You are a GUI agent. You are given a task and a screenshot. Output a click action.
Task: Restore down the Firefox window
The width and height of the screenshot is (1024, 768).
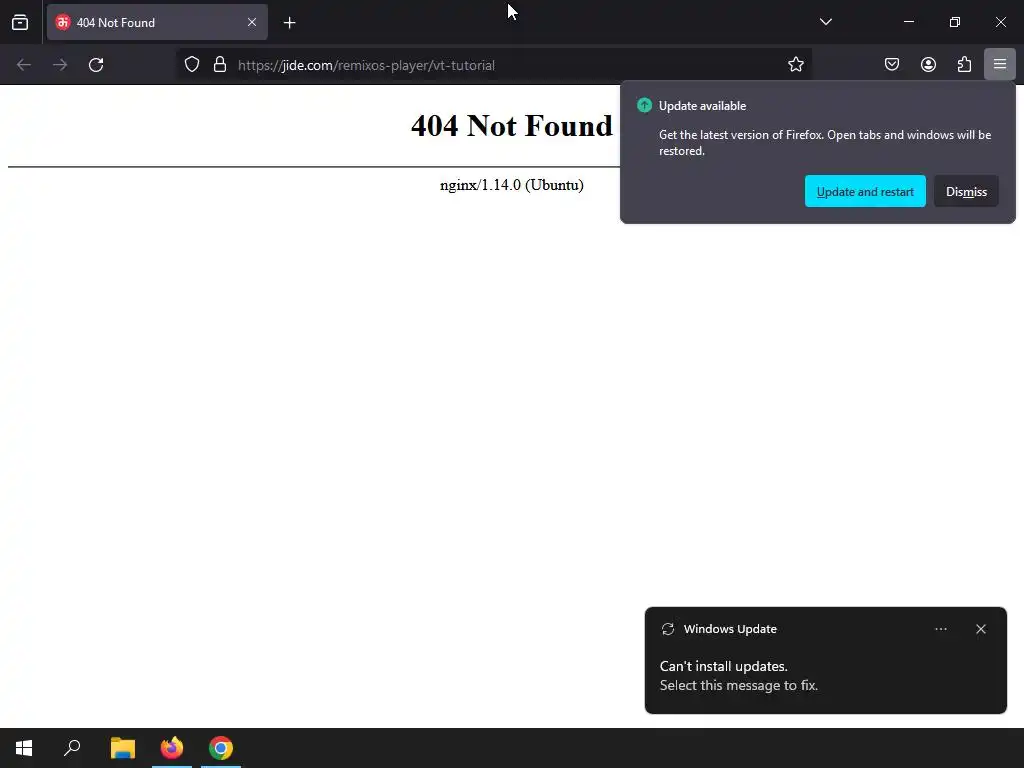(x=954, y=22)
